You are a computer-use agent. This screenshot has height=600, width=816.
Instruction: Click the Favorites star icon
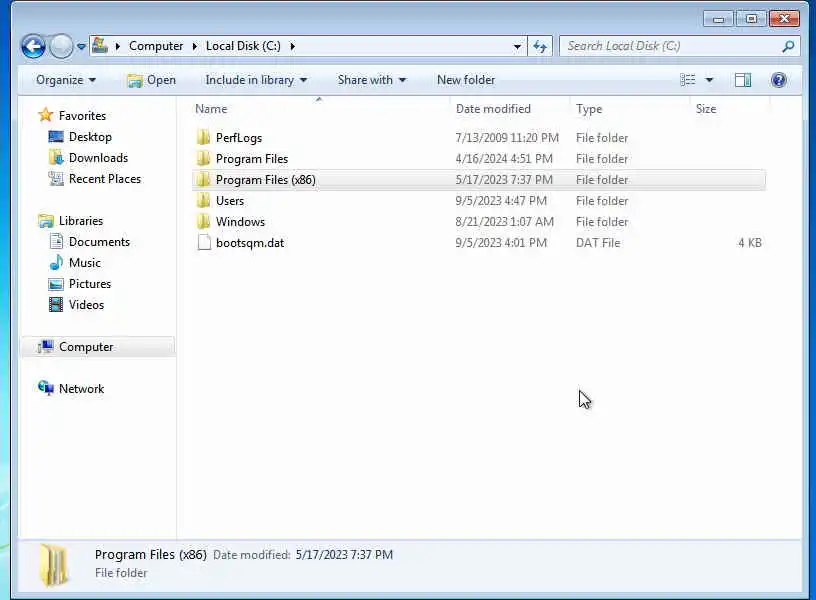46,114
